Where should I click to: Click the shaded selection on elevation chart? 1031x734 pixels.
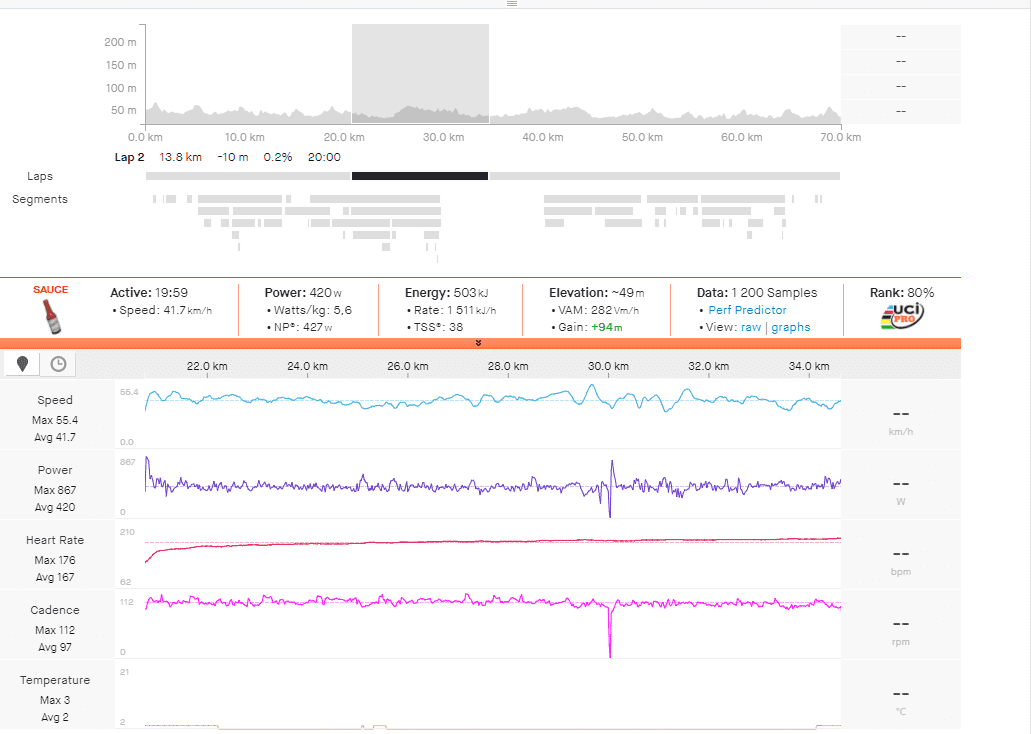coord(420,74)
